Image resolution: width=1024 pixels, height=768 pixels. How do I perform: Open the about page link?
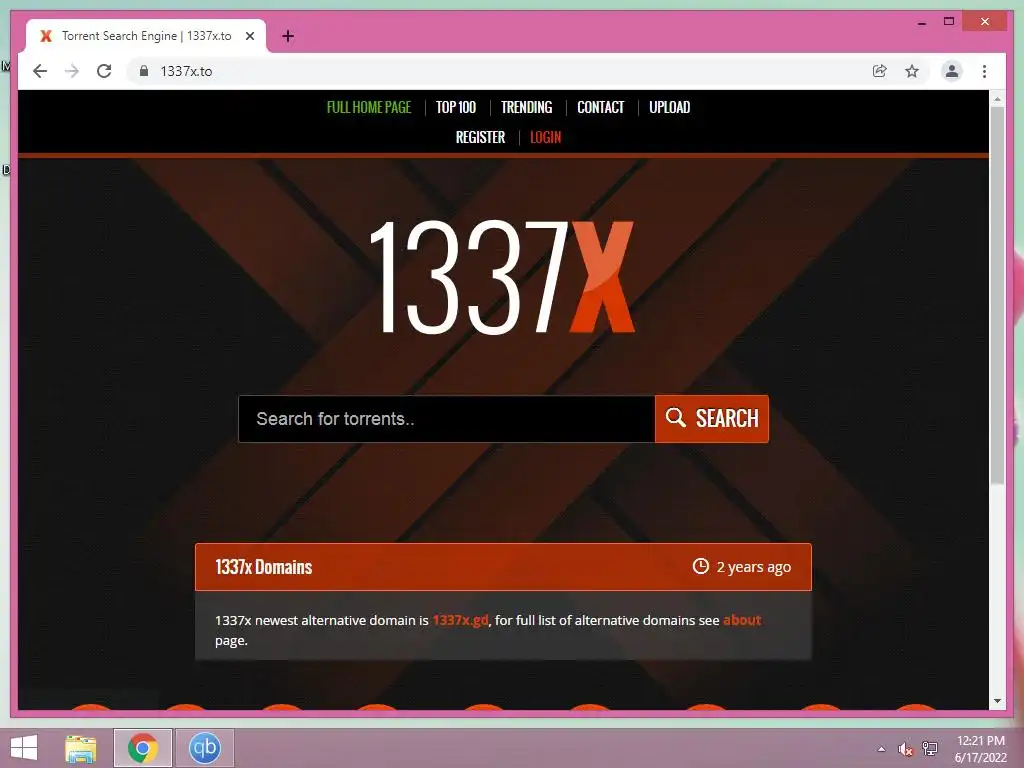tap(742, 620)
